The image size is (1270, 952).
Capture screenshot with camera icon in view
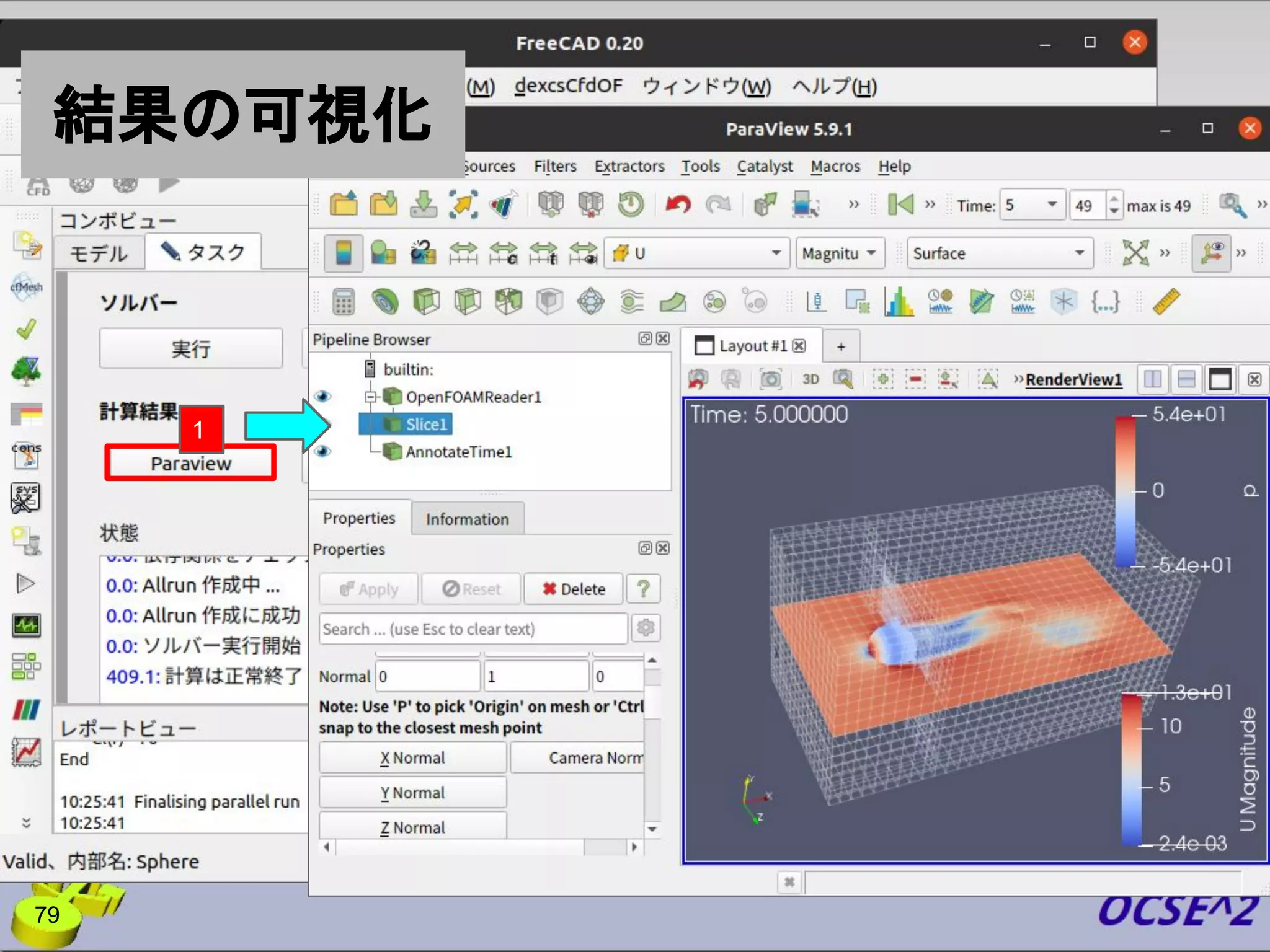pyautogui.click(x=770, y=379)
